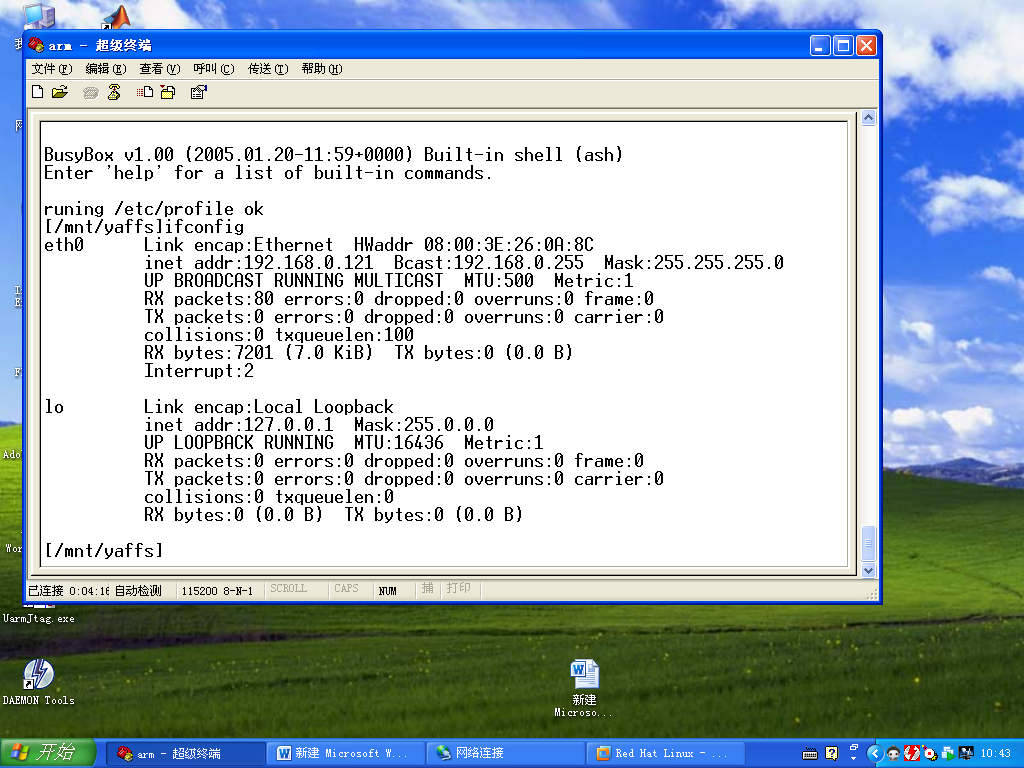This screenshot has height=768, width=1024.
Task: Click the MTU:16436 value
Action: (398, 443)
